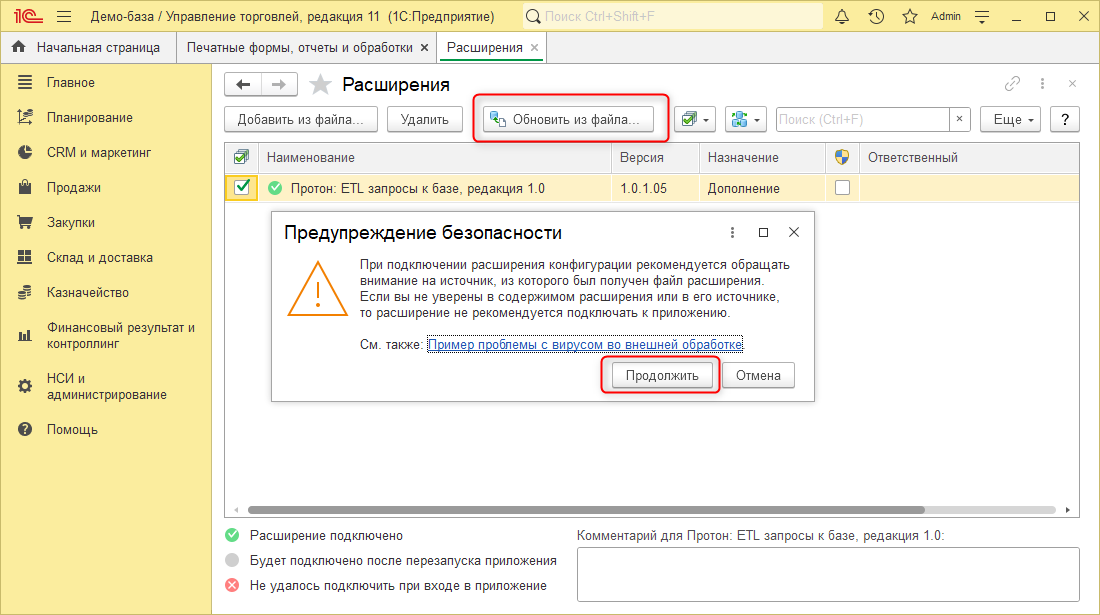Open the three-dot menu of Расширения form
This screenshot has height=615, width=1100.
click(1042, 84)
